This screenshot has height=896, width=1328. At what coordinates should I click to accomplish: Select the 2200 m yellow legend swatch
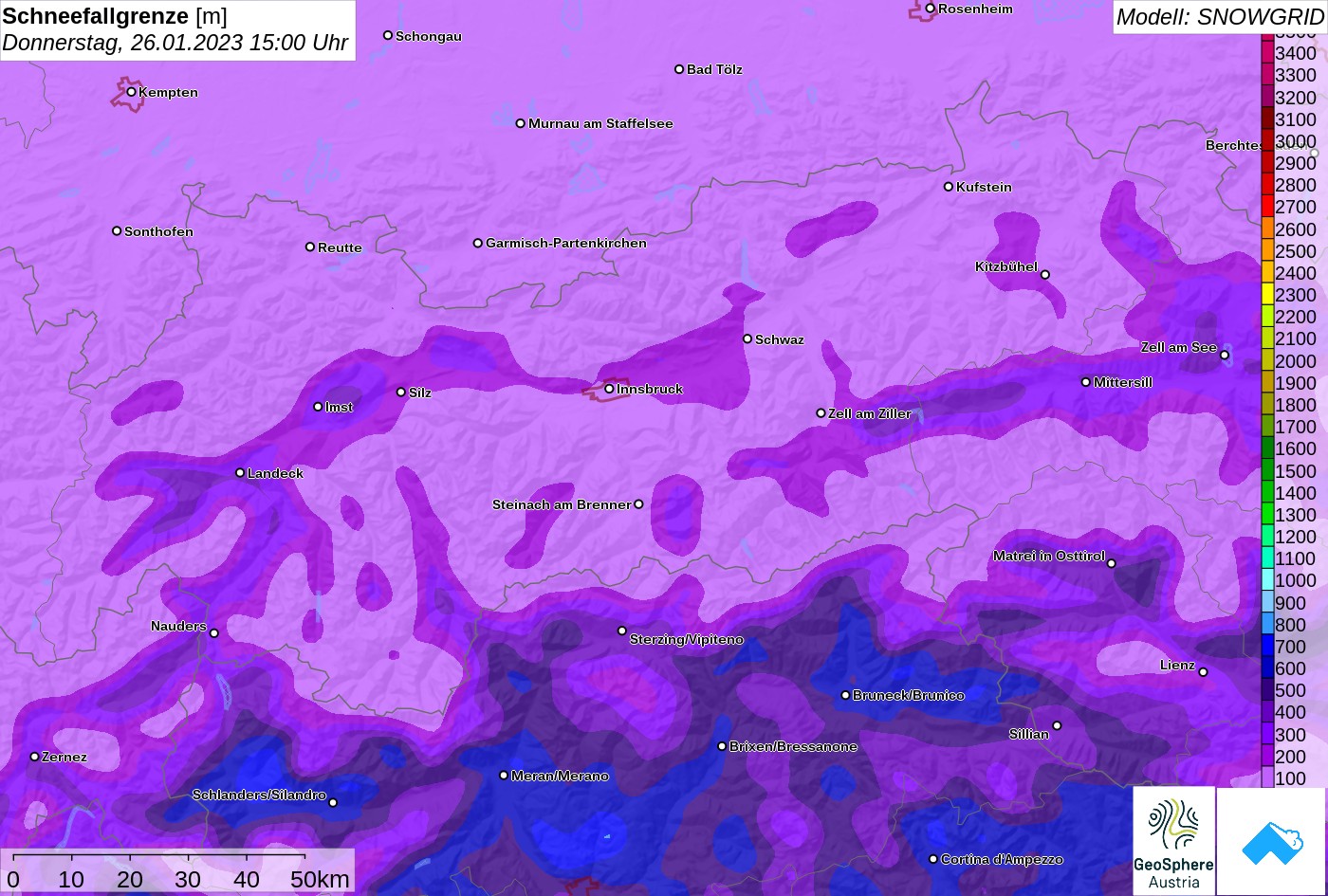(1267, 317)
